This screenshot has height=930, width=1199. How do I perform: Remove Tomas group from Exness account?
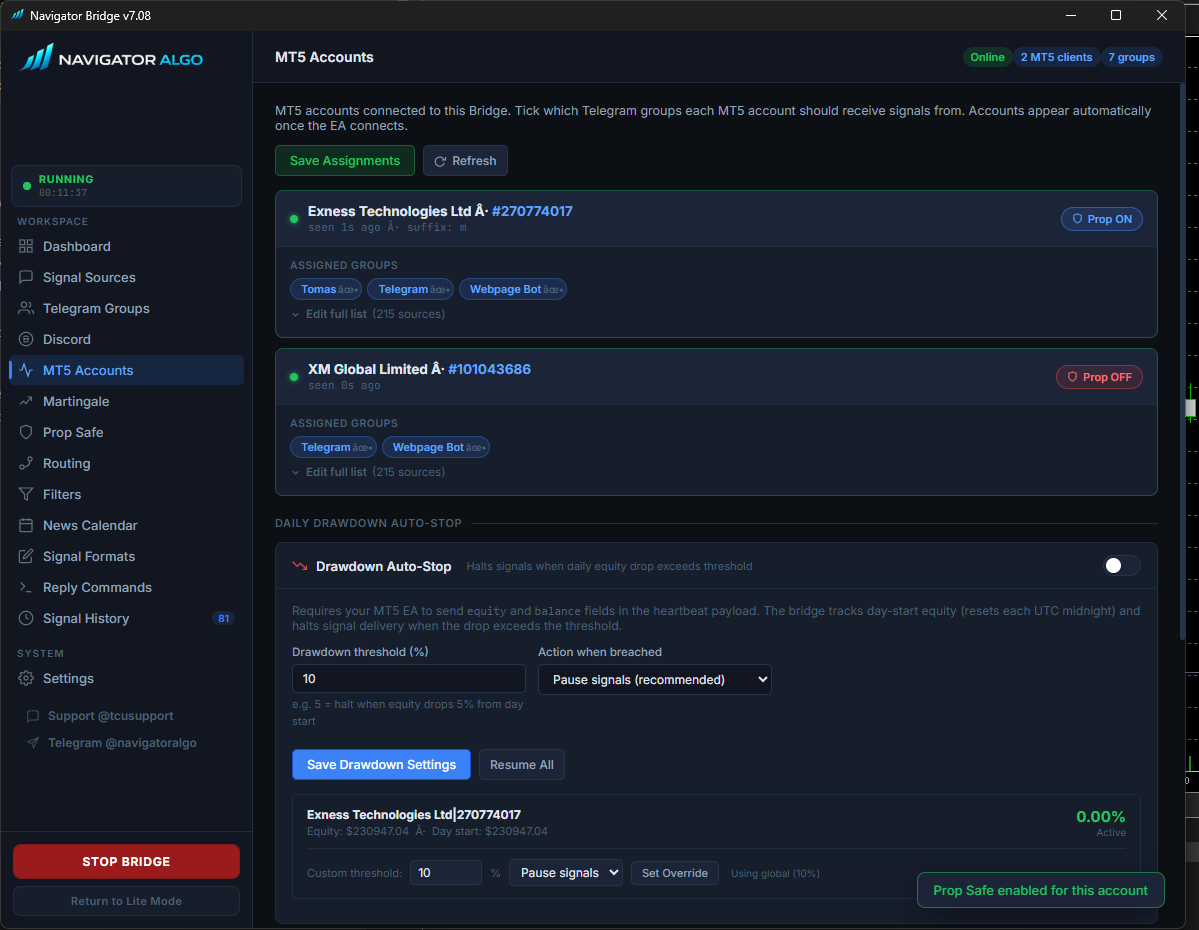pos(348,290)
